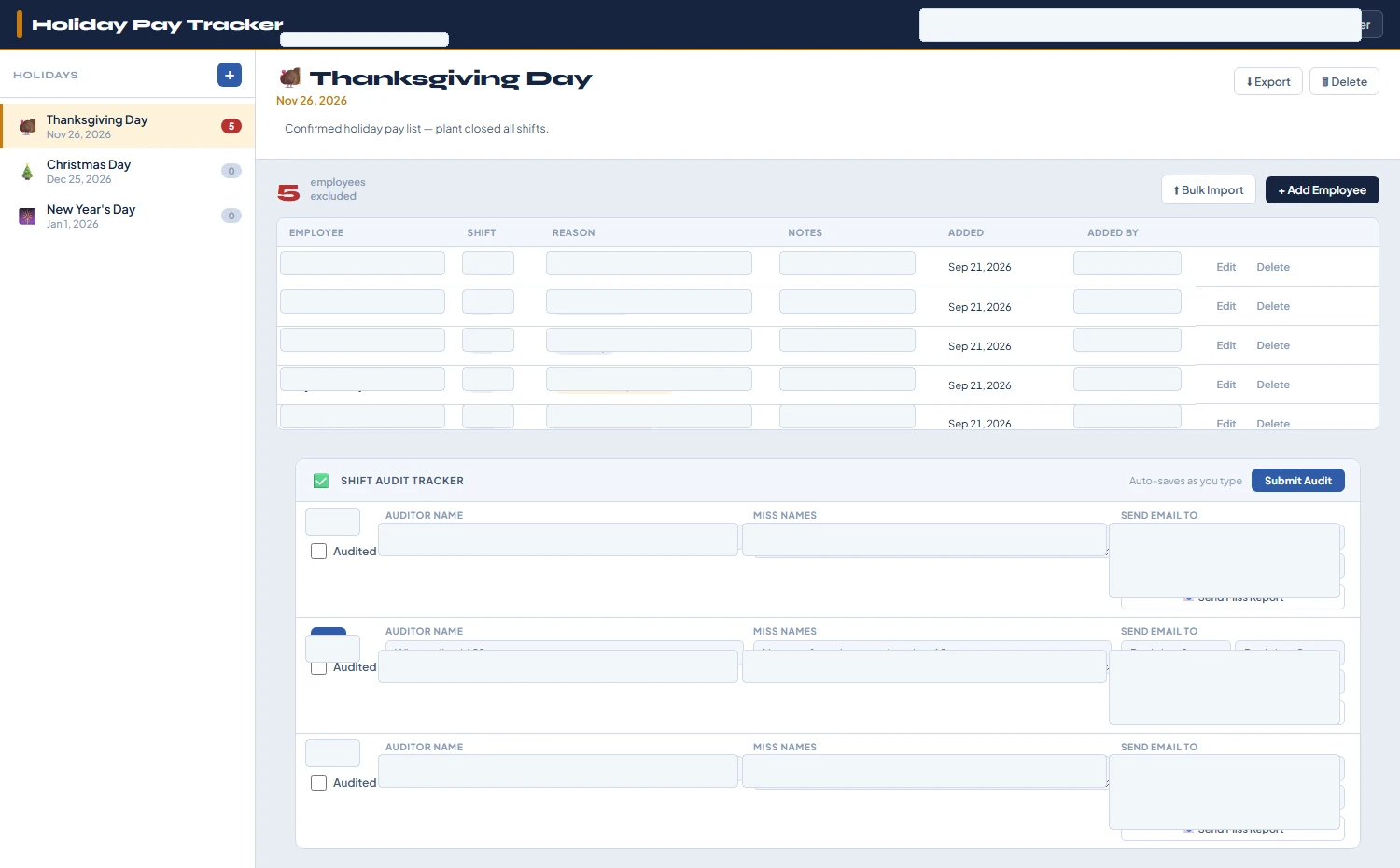Viewport: 1400px width, 868px height.
Task: Open Christmas Day in the holidays list
Action: [x=128, y=171]
